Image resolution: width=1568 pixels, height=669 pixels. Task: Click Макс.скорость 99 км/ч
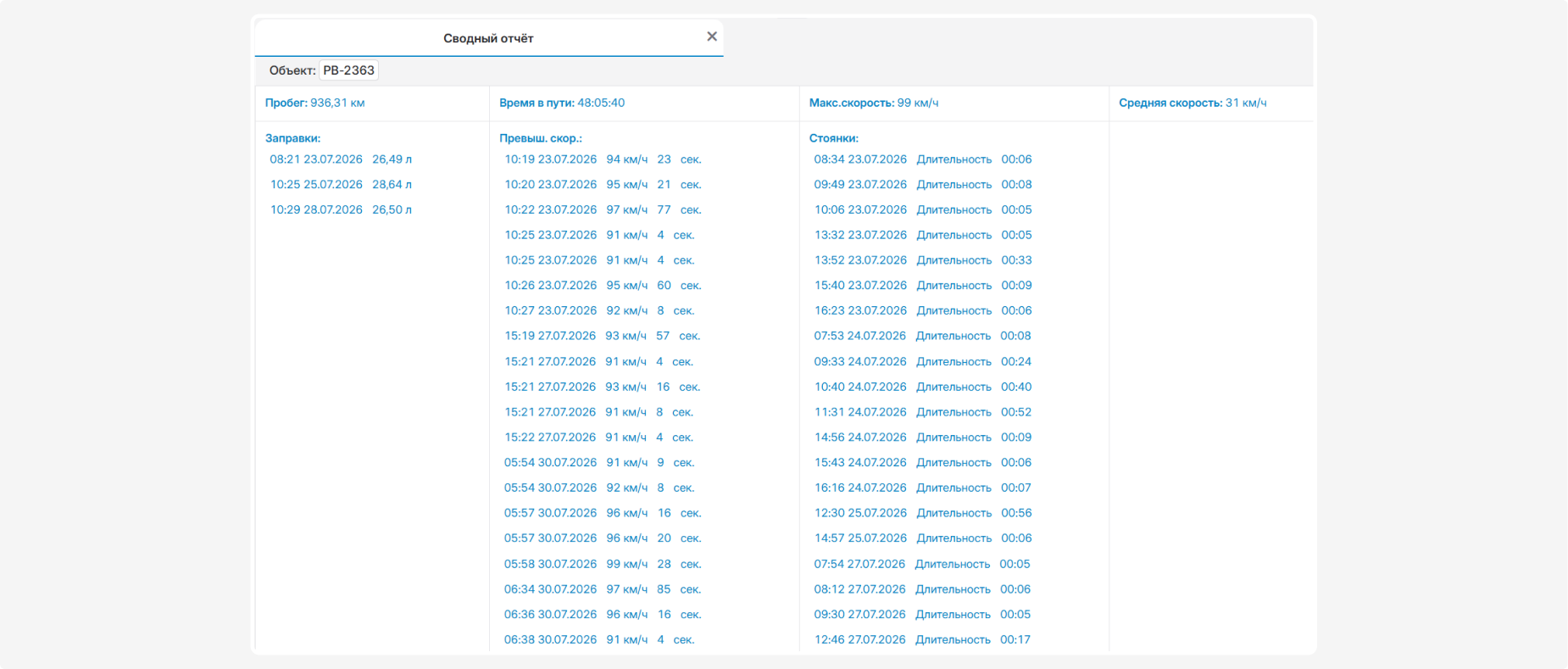tap(874, 103)
